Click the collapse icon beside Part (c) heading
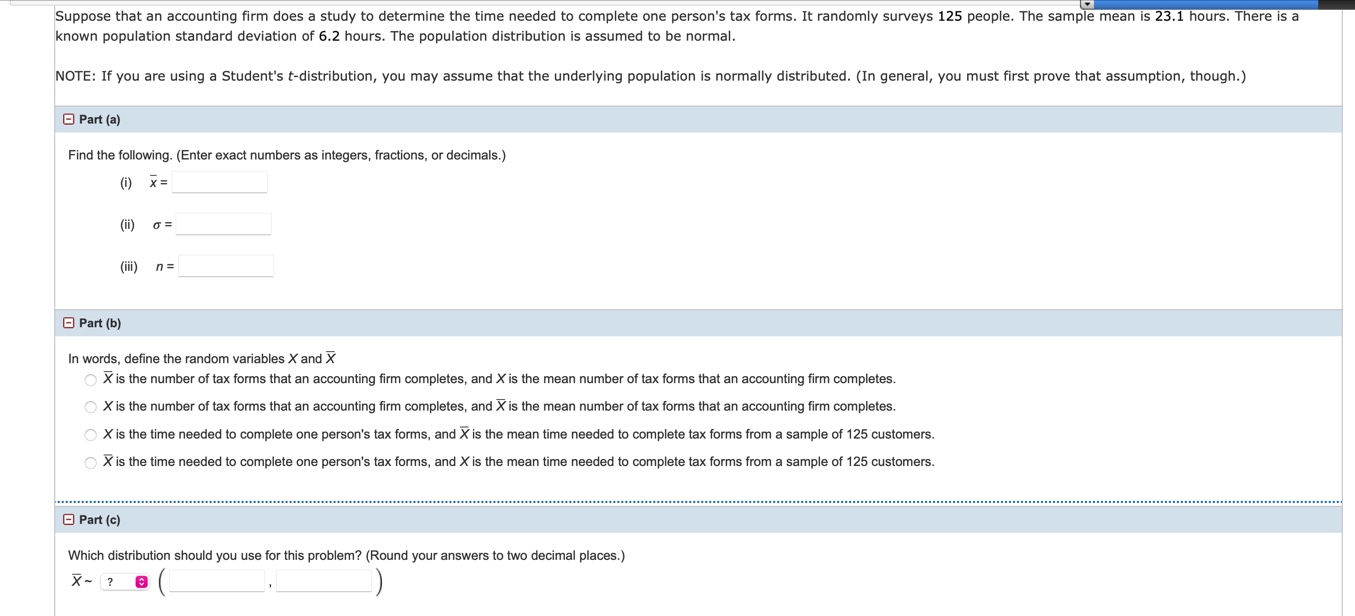 (68, 519)
